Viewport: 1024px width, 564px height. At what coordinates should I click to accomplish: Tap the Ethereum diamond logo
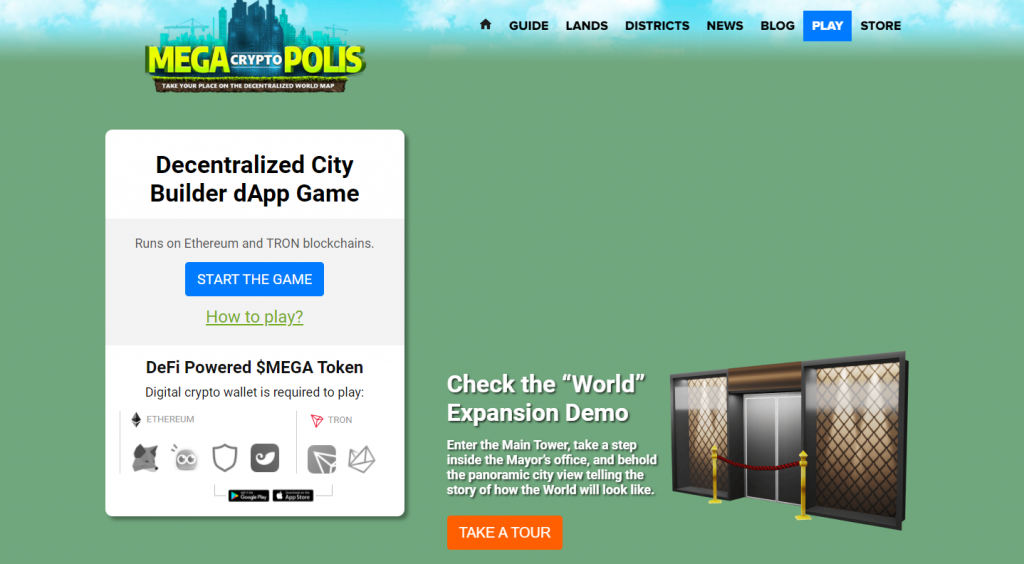tap(136, 419)
